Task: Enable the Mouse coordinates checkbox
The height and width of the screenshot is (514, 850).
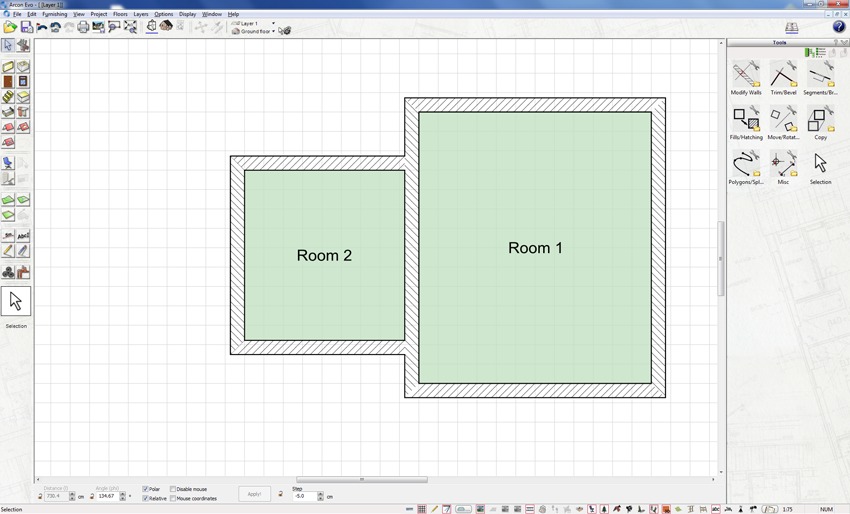Action: [173, 498]
